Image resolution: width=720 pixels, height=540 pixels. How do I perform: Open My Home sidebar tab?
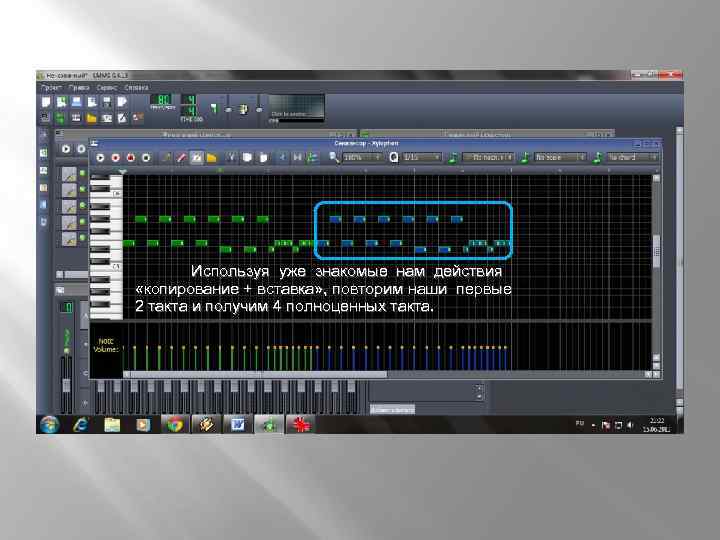pos(44,205)
